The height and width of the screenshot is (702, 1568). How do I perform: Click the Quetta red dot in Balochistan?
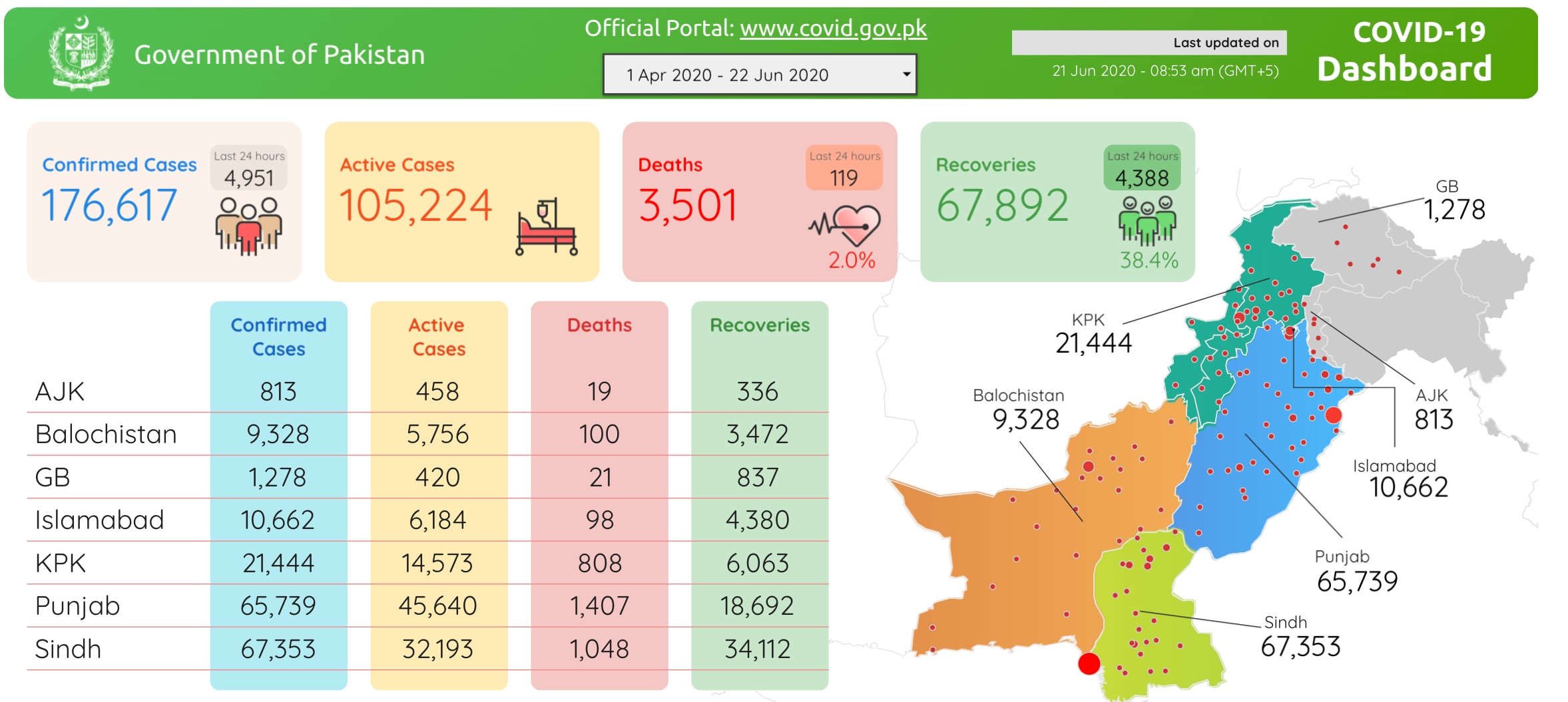pos(1088,466)
